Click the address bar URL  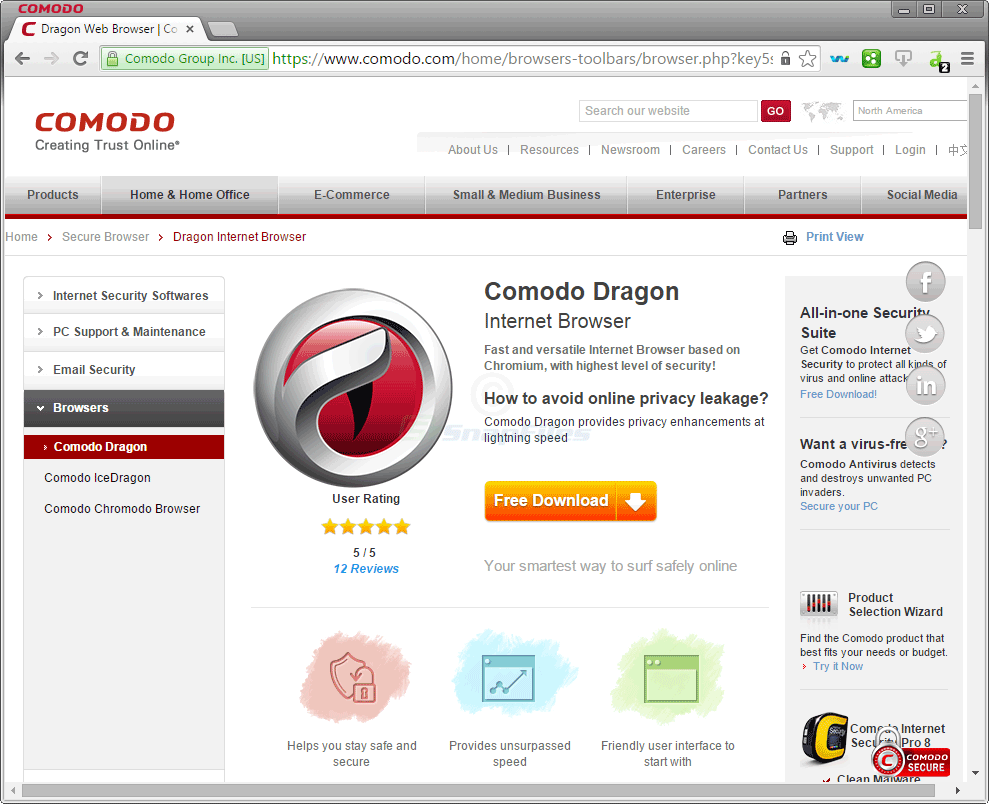tap(522, 59)
